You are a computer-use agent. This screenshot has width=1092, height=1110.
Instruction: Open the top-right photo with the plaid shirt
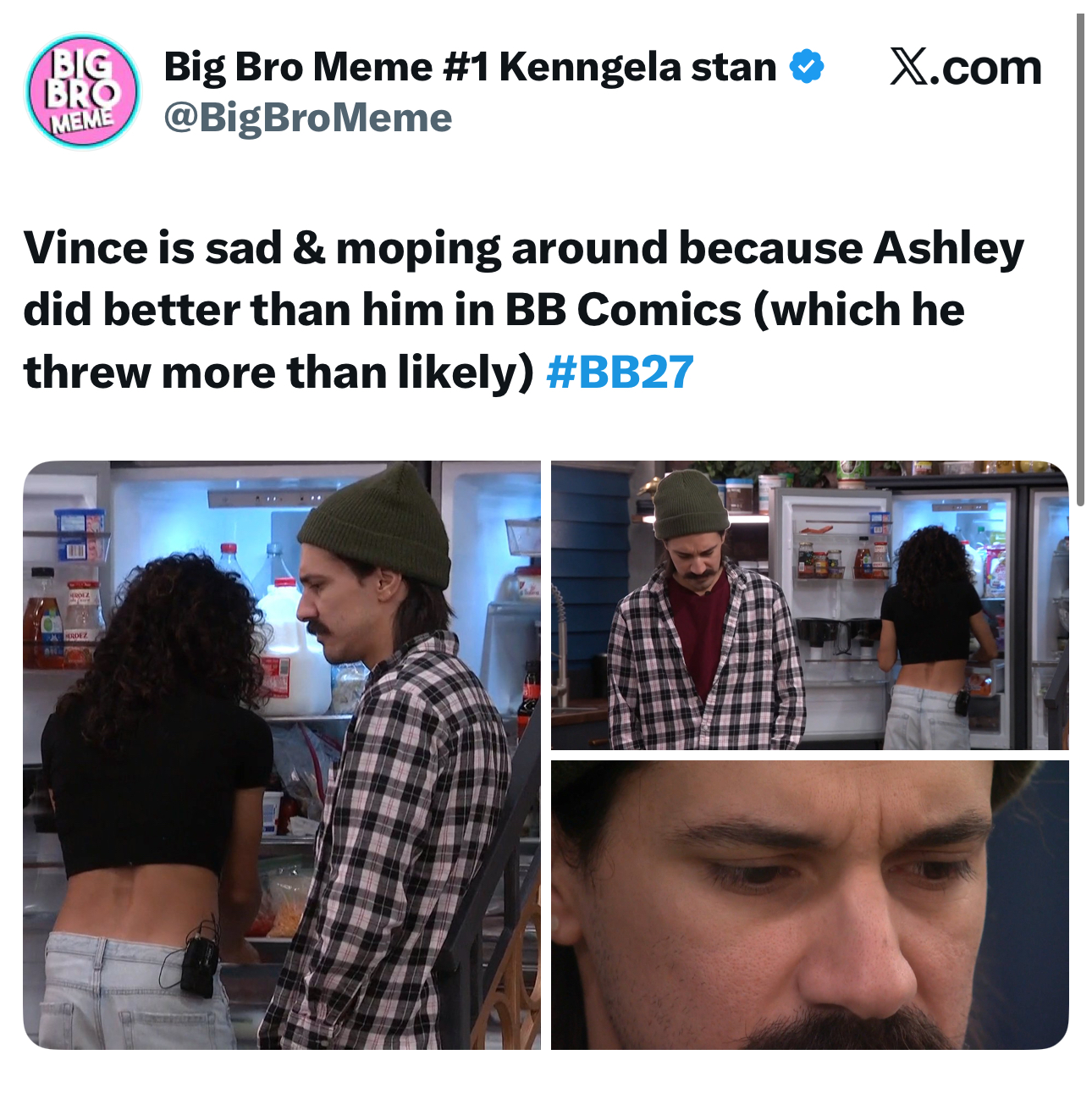pyautogui.click(x=810, y=605)
